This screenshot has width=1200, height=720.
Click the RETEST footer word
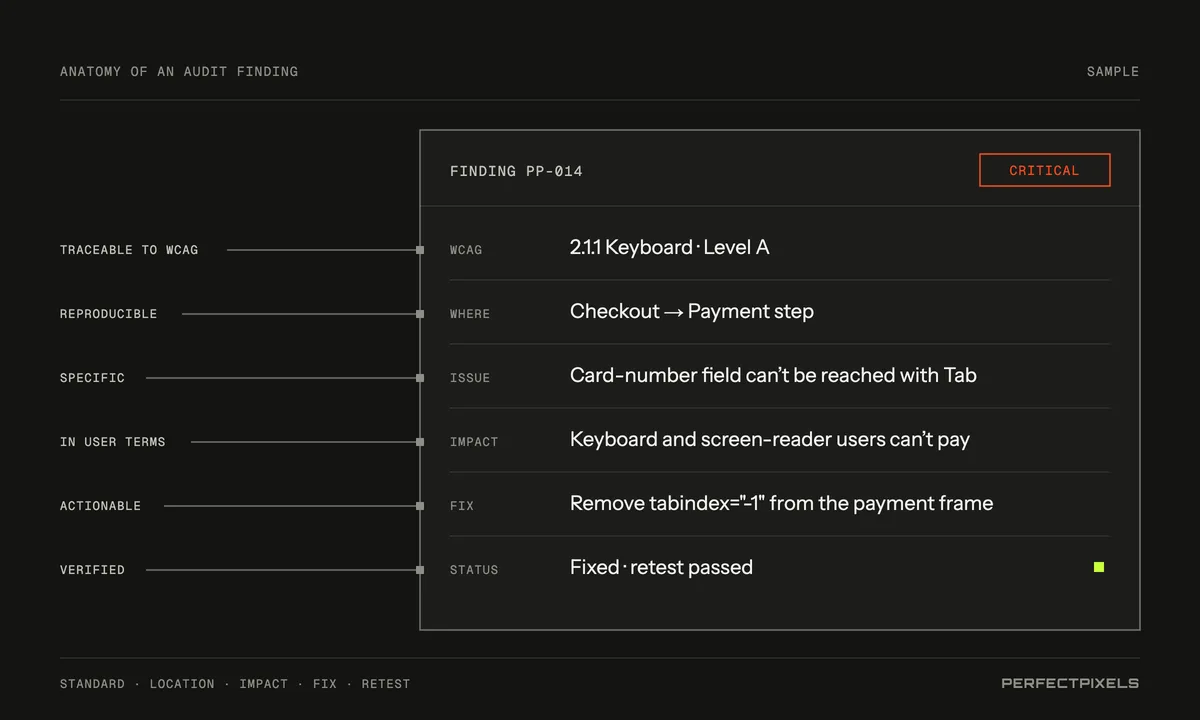click(x=386, y=684)
